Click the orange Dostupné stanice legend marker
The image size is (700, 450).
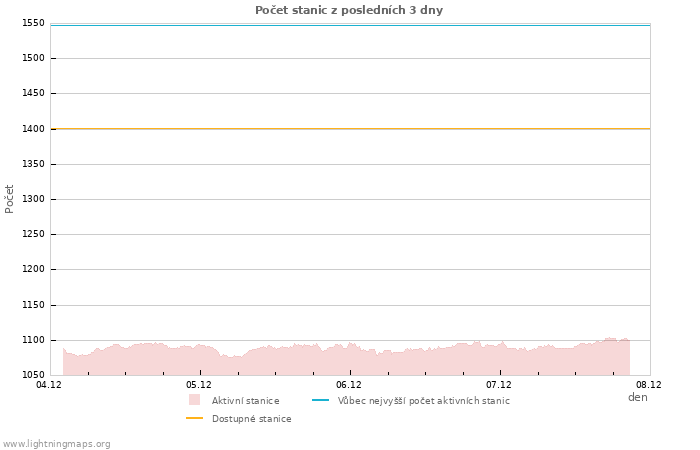tap(194, 419)
